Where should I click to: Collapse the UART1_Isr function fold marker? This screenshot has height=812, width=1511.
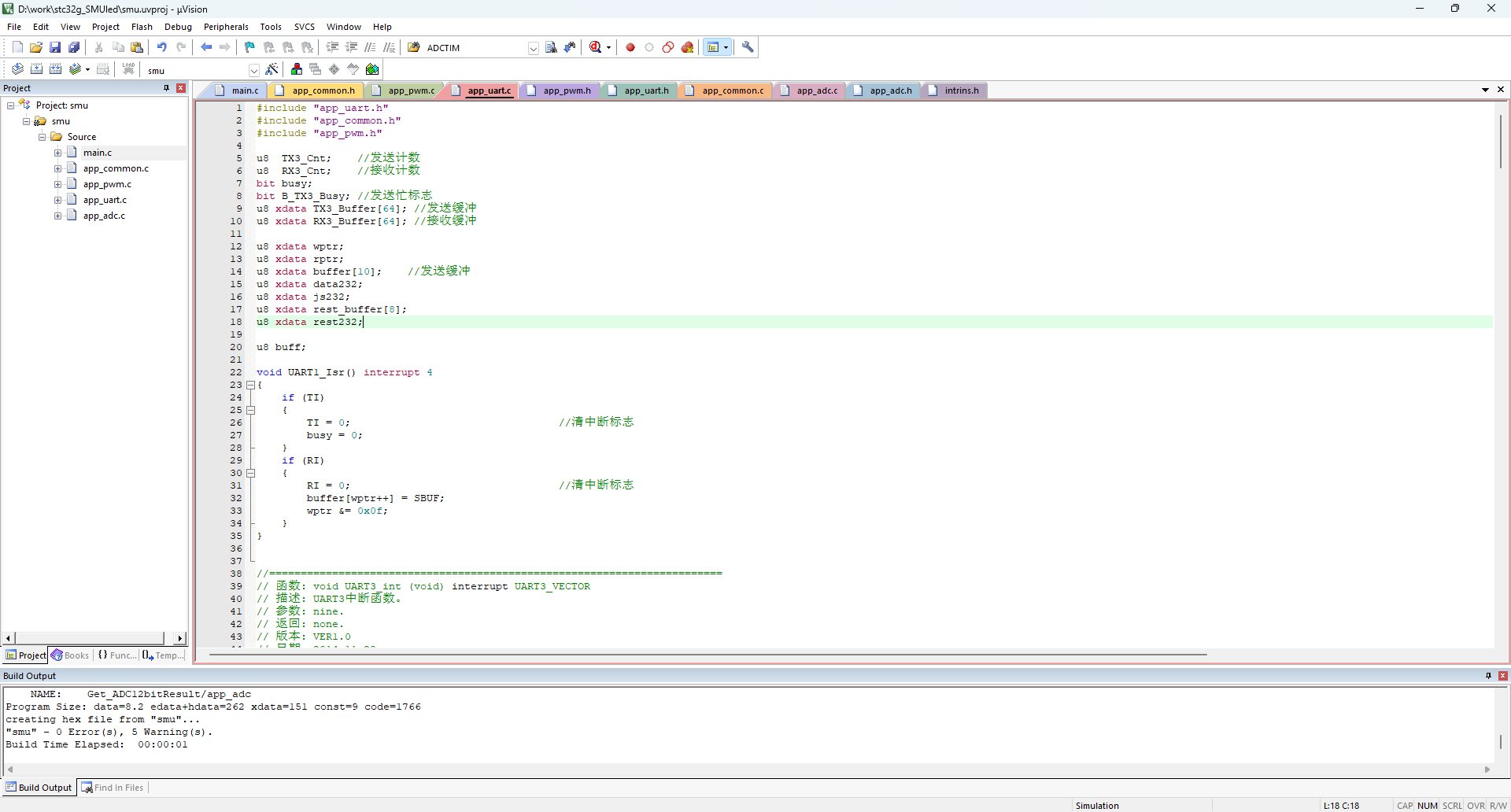pos(250,385)
